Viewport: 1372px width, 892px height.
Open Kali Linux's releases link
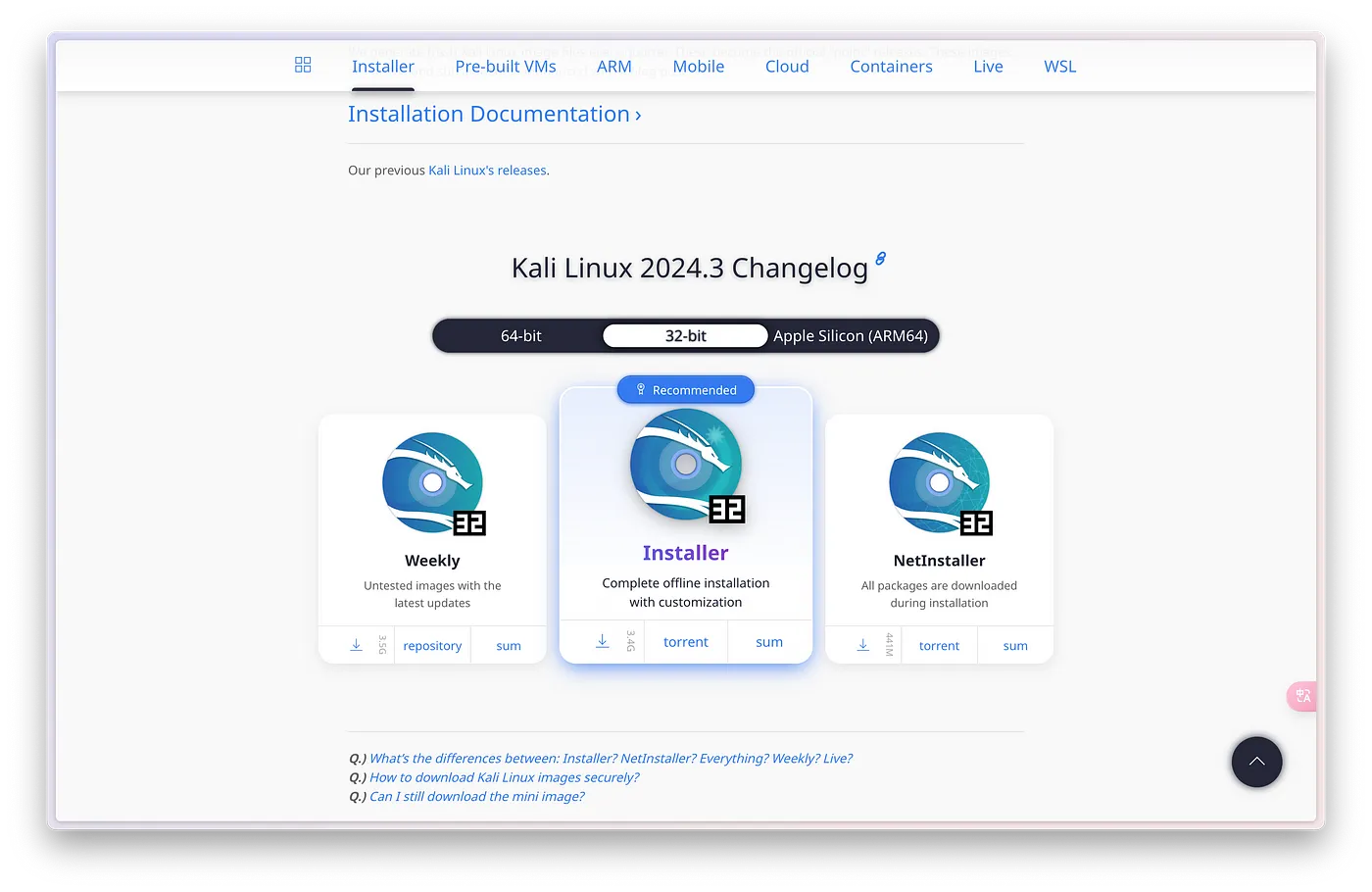pyautogui.click(x=487, y=171)
